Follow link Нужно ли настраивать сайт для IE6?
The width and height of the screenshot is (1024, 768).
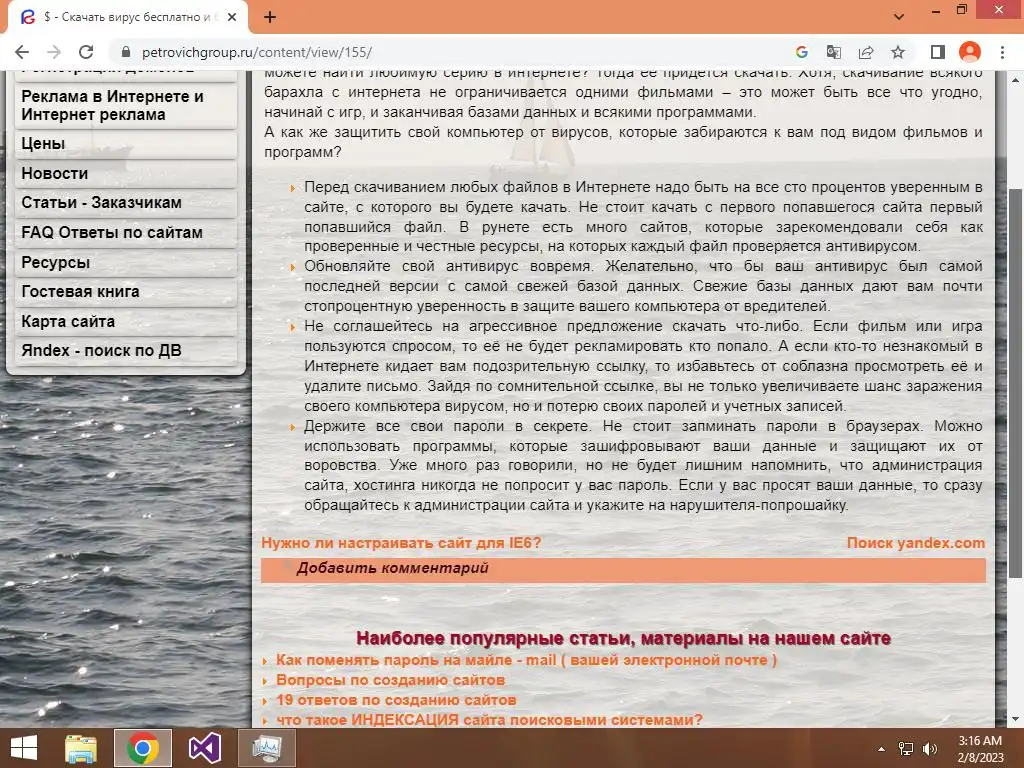pos(401,543)
